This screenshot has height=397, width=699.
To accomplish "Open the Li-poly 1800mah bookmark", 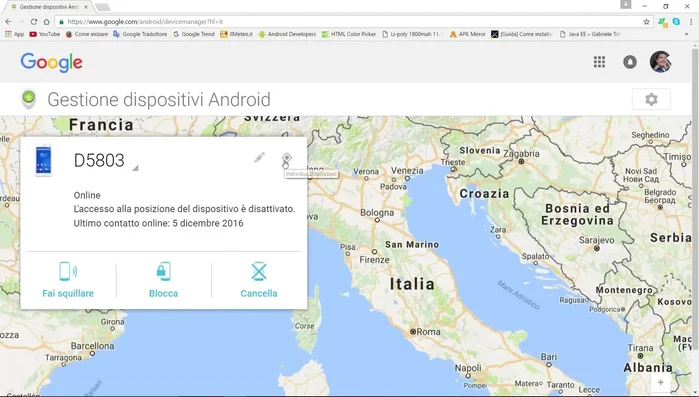I will click(x=412, y=34).
